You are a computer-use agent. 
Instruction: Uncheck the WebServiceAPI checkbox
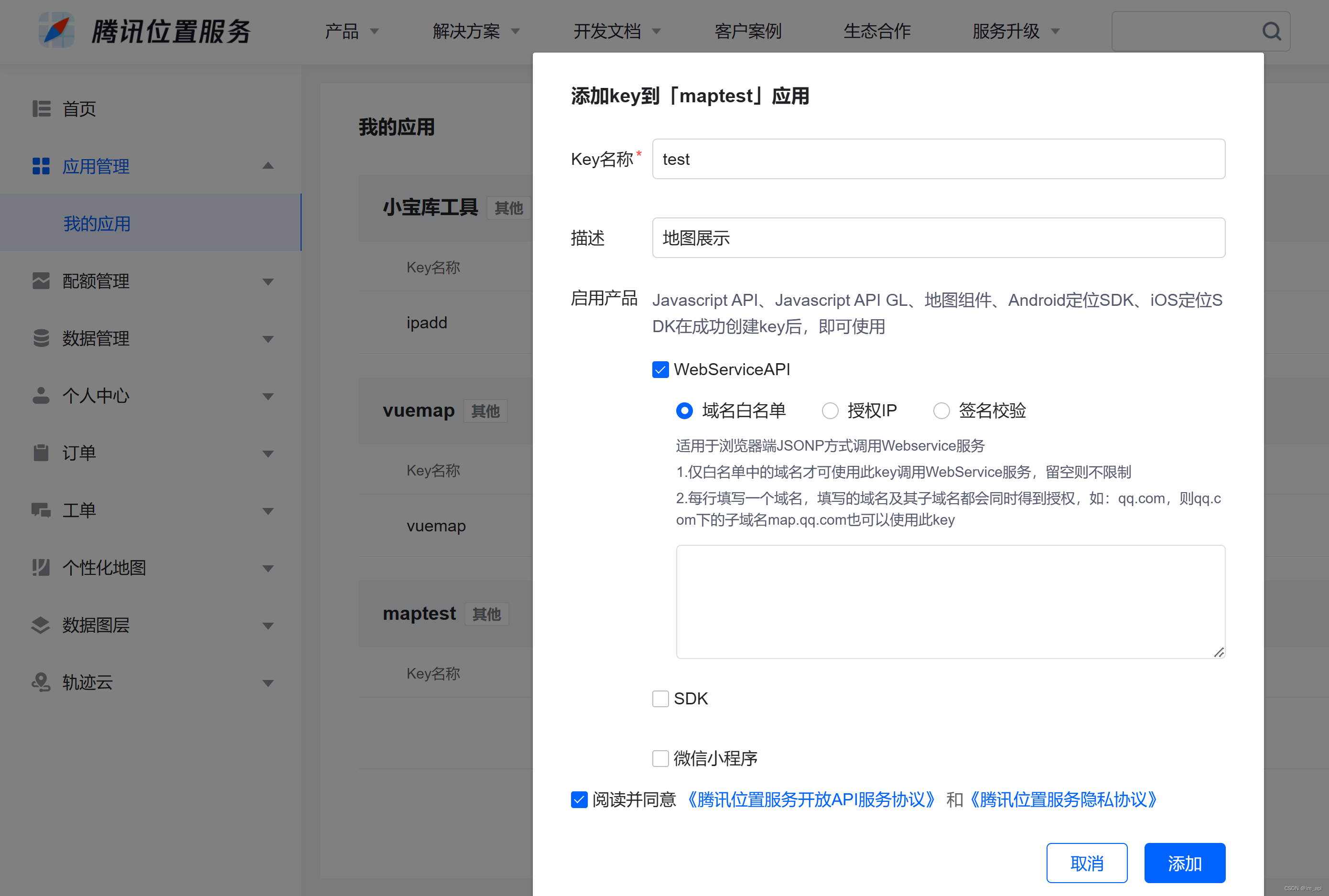click(x=660, y=370)
